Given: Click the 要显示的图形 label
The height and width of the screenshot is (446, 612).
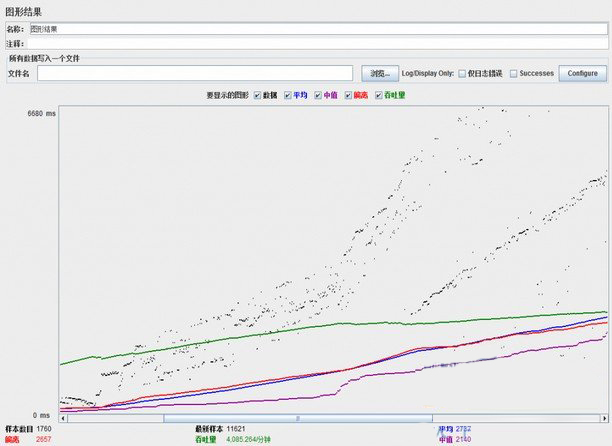Looking at the screenshot, I should click(x=227, y=95).
